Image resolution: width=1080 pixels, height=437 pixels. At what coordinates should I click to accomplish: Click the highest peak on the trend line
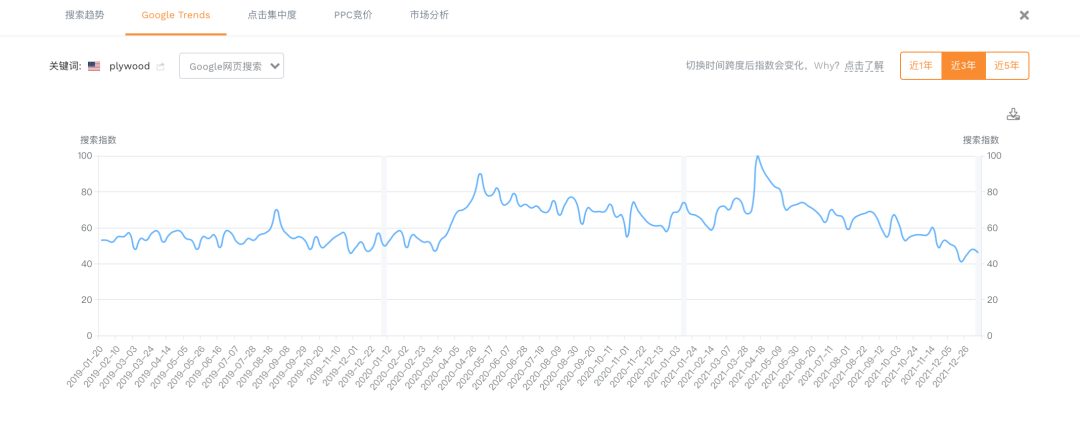click(x=758, y=157)
